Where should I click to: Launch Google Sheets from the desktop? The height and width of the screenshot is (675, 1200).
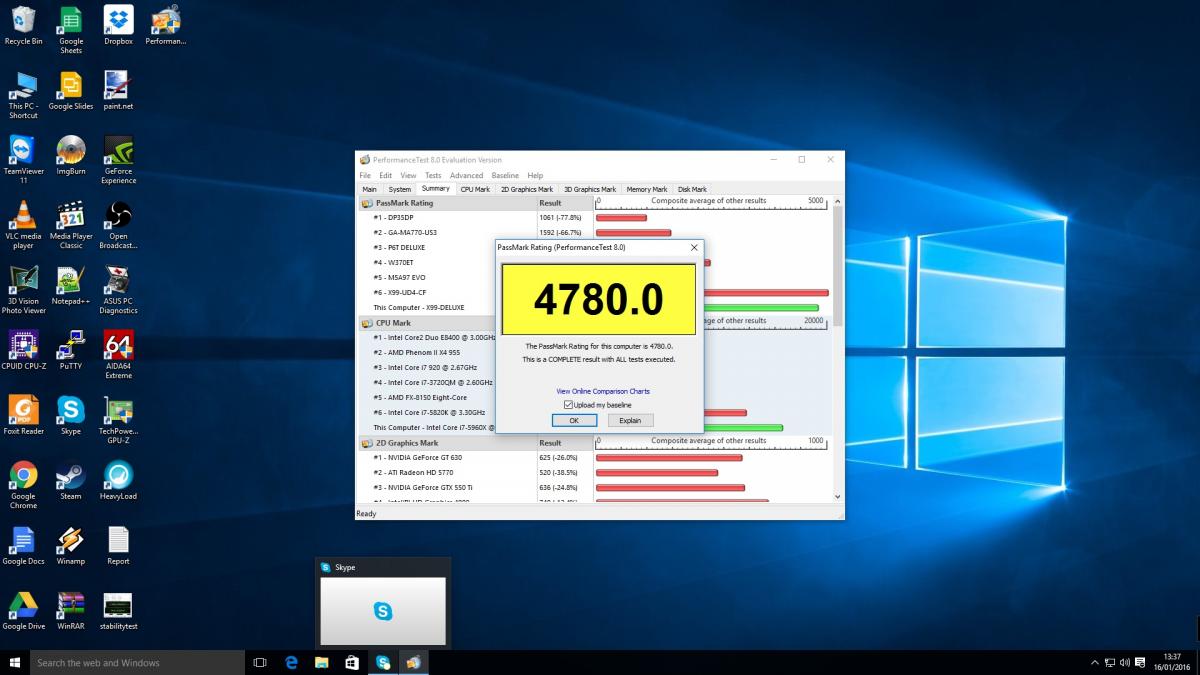tap(70, 30)
